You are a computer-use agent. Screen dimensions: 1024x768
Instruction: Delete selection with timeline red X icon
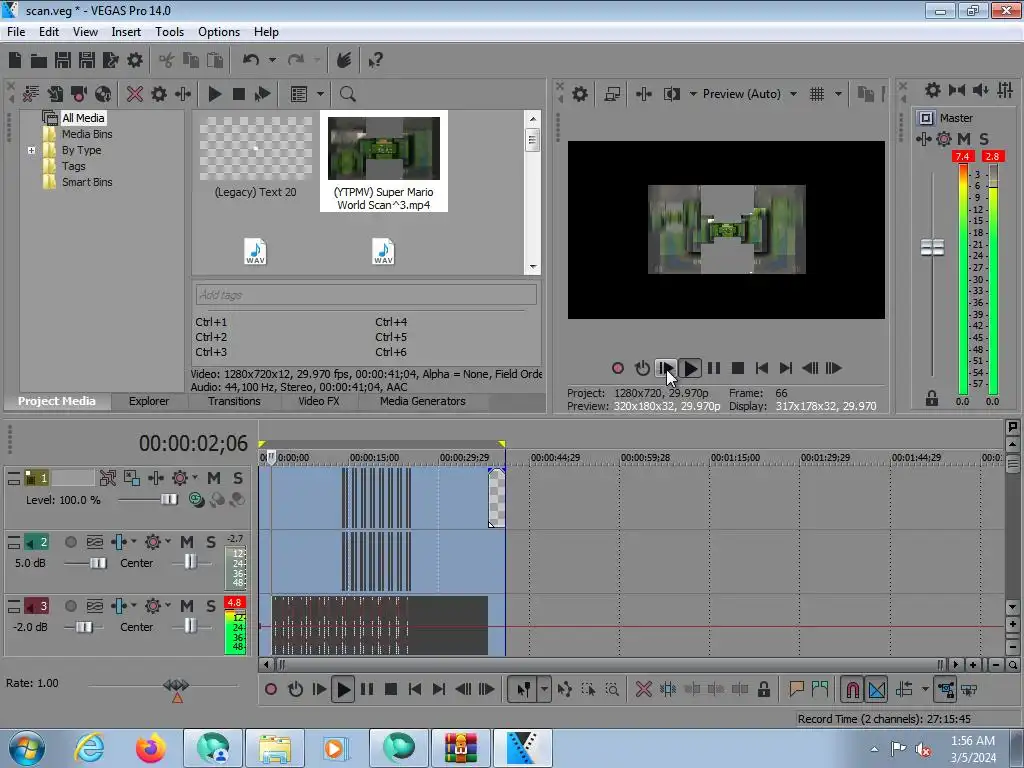tap(643, 689)
